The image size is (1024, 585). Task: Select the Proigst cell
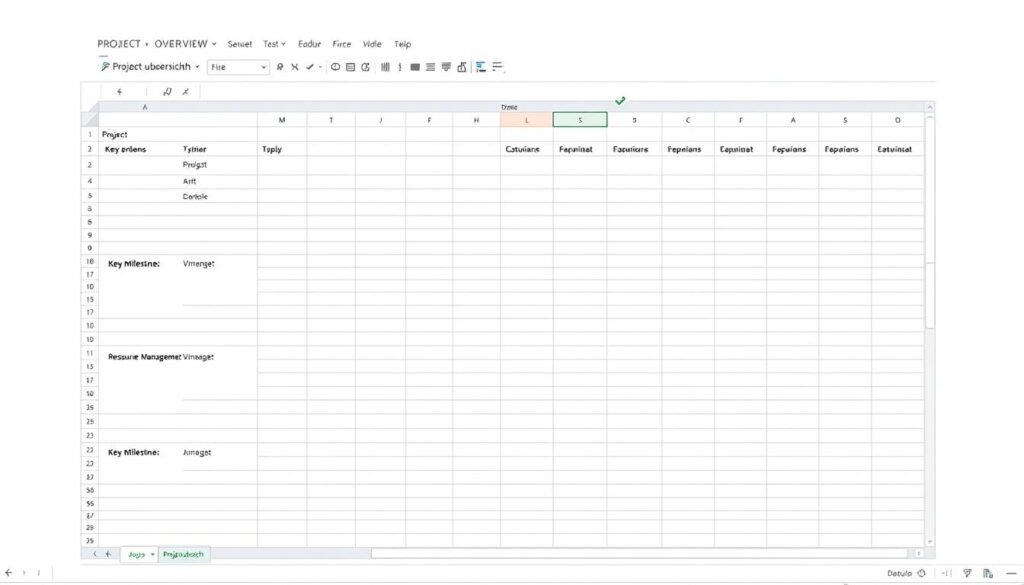coord(195,165)
